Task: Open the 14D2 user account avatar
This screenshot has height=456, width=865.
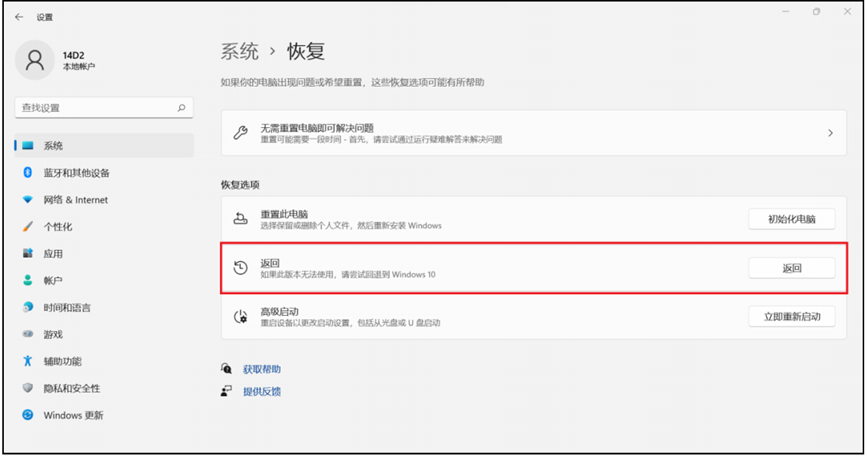Action: [x=35, y=60]
